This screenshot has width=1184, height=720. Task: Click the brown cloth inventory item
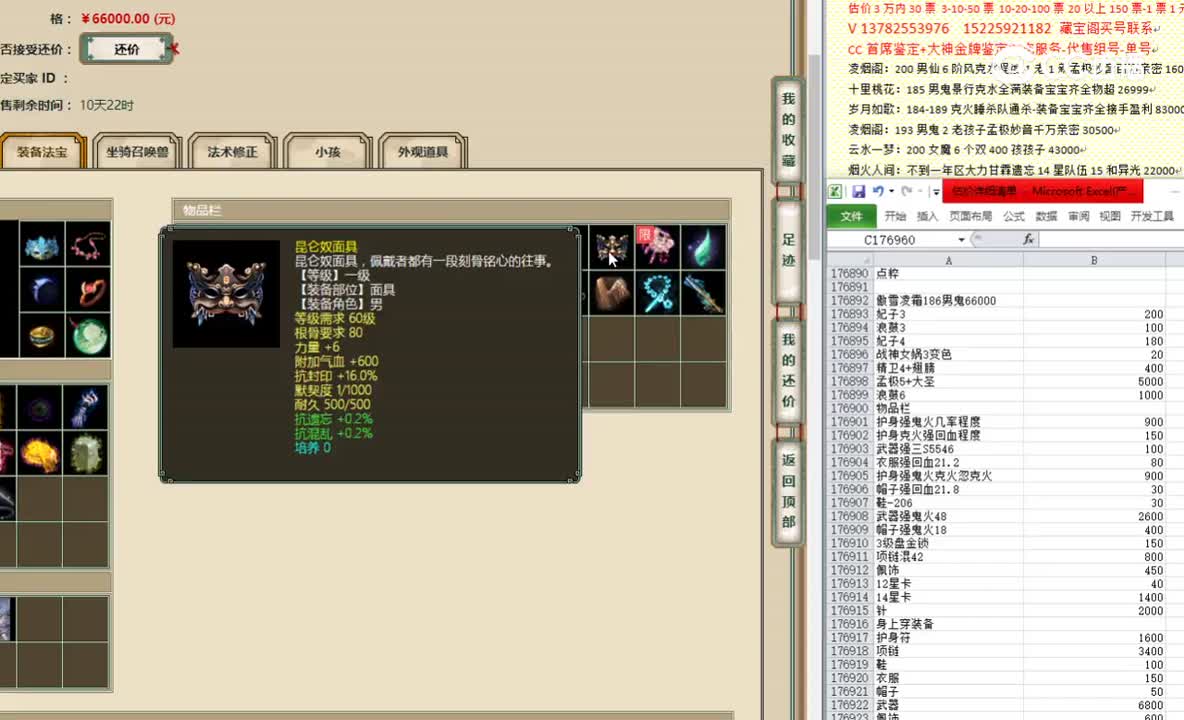(611, 293)
